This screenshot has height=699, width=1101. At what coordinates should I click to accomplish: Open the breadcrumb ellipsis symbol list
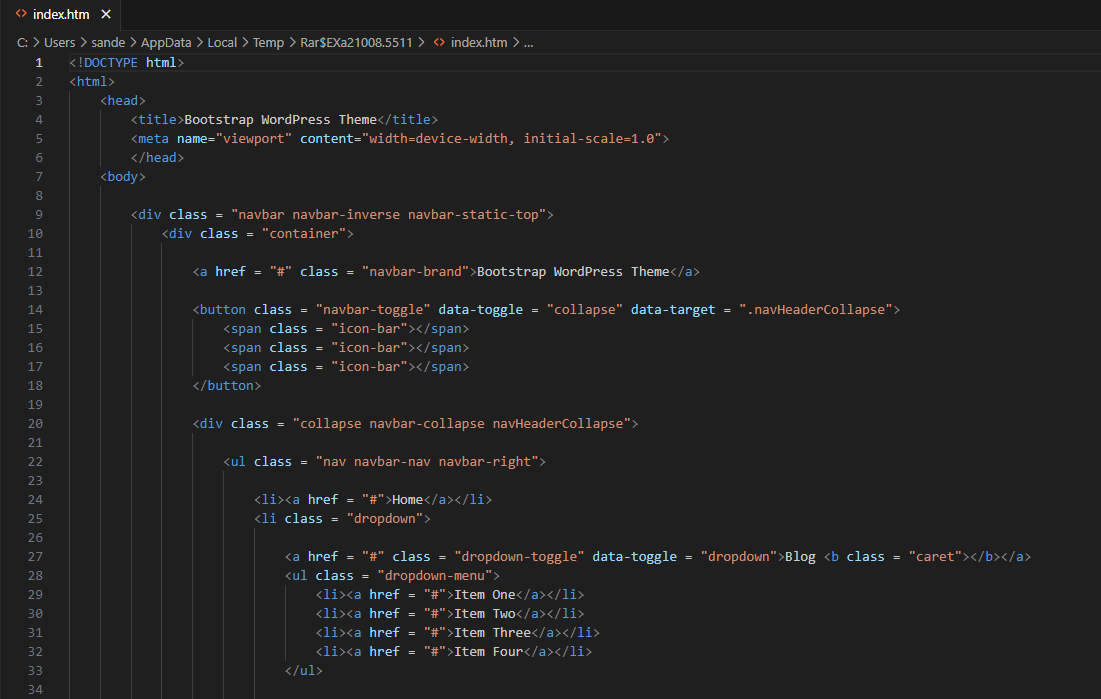529,43
